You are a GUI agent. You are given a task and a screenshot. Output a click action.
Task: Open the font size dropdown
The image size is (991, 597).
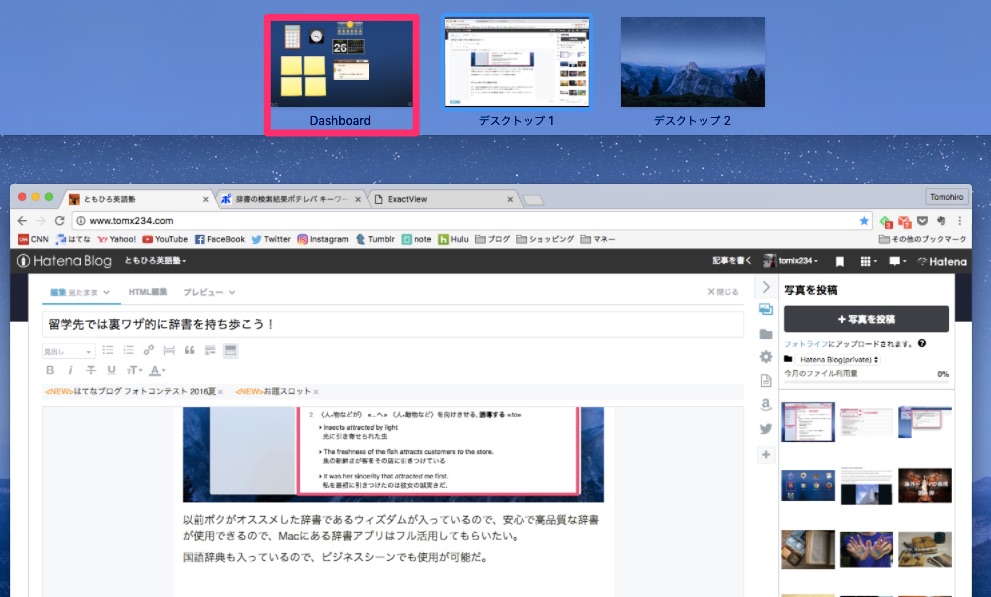click(134, 370)
